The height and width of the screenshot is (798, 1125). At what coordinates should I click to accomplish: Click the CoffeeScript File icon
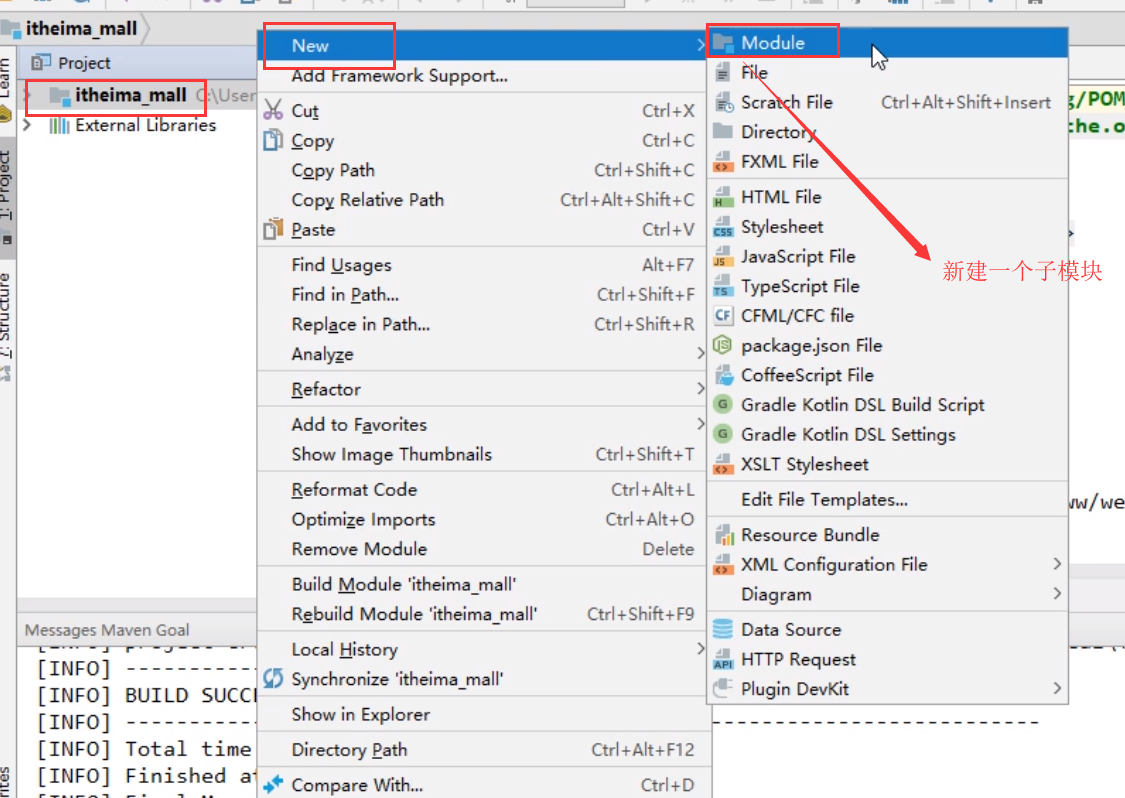pos(722,375)
